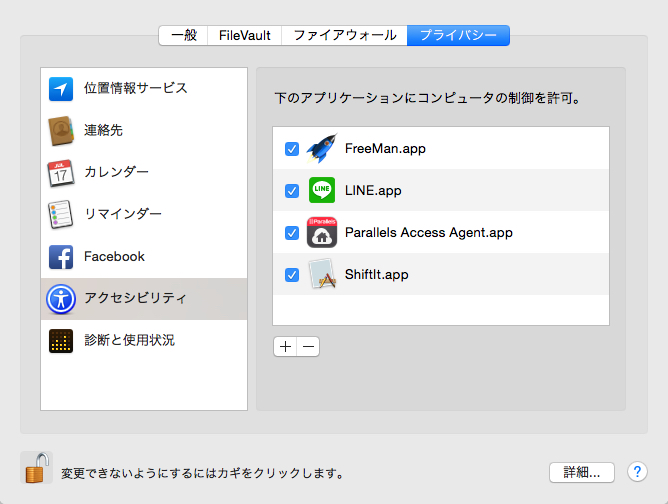
Task: Open help with the question mark button
Action: tap(637, 472)
